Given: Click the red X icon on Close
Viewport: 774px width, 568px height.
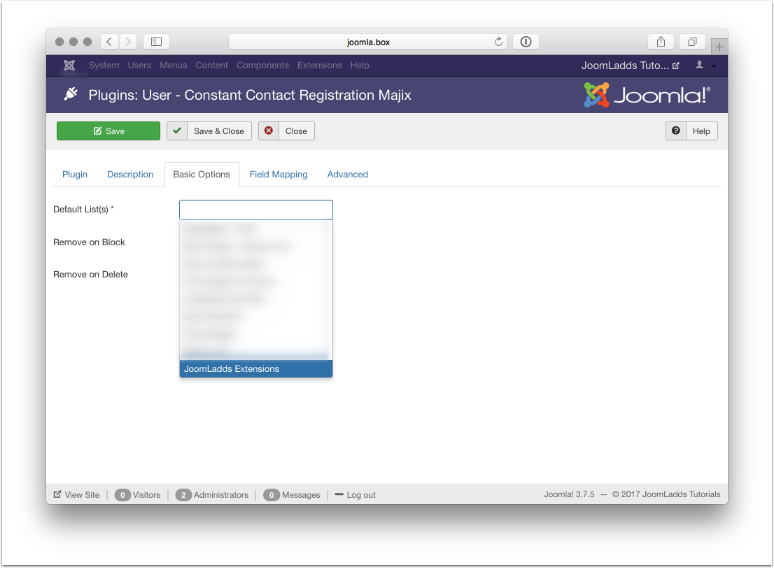Looking at the screenshot, I should point(269,131).
